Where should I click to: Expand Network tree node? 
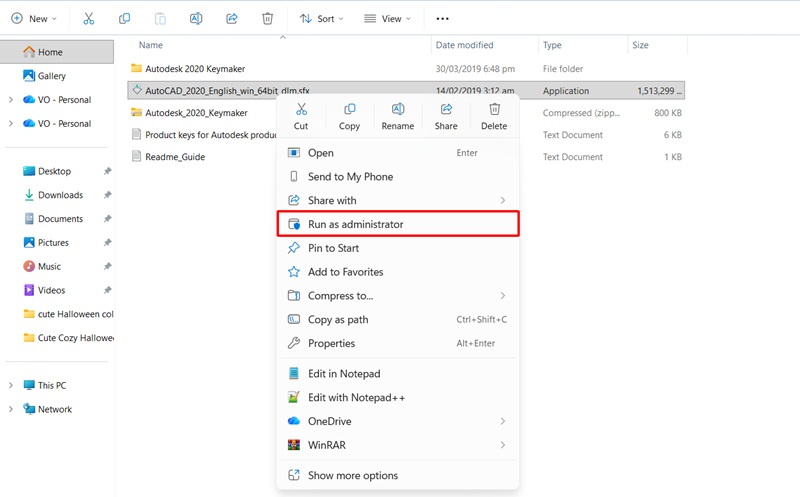click(x=11, y=409)
